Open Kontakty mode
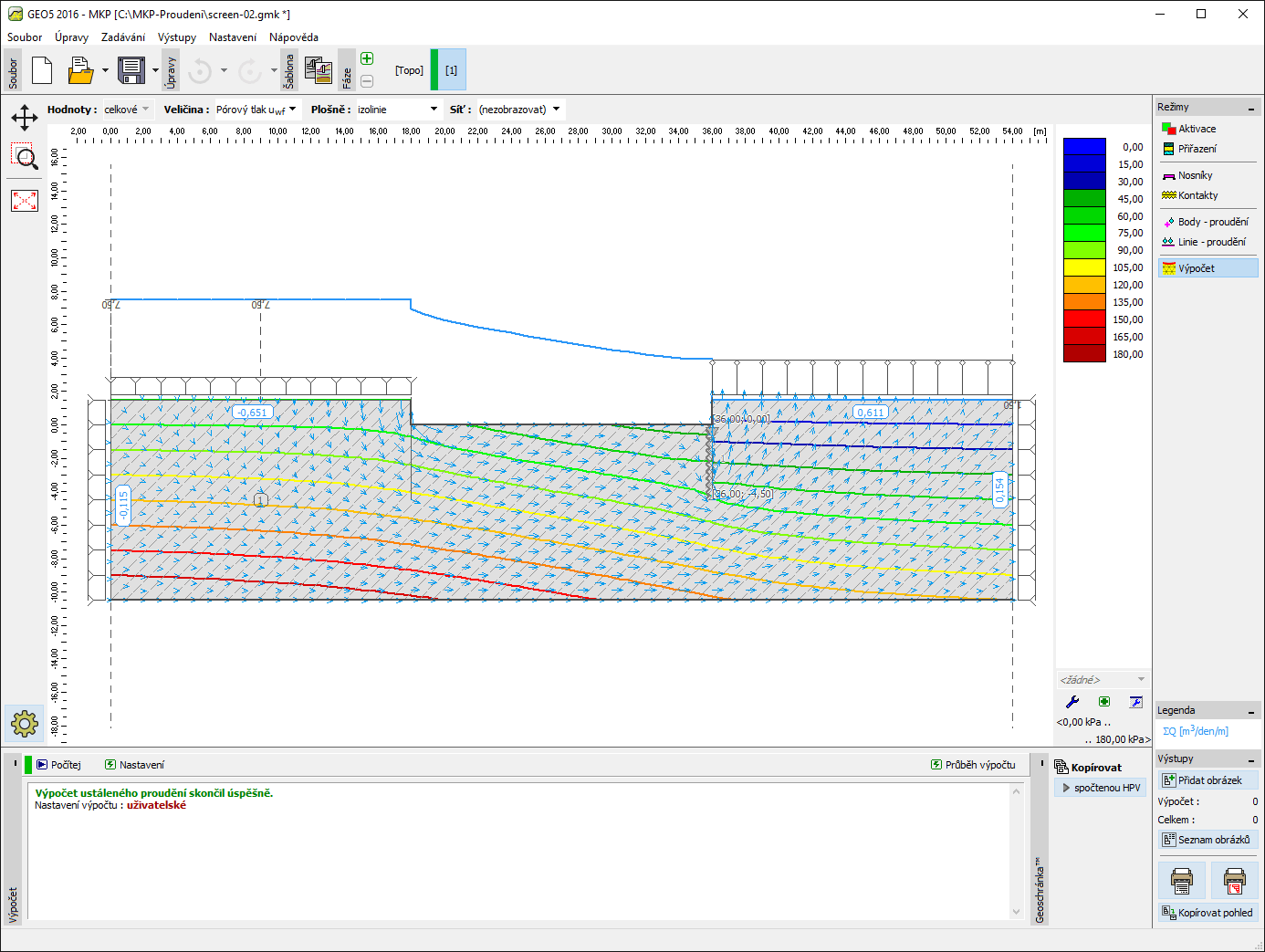The width and height of the screenshot is (1265, 952). point(1190,195)
